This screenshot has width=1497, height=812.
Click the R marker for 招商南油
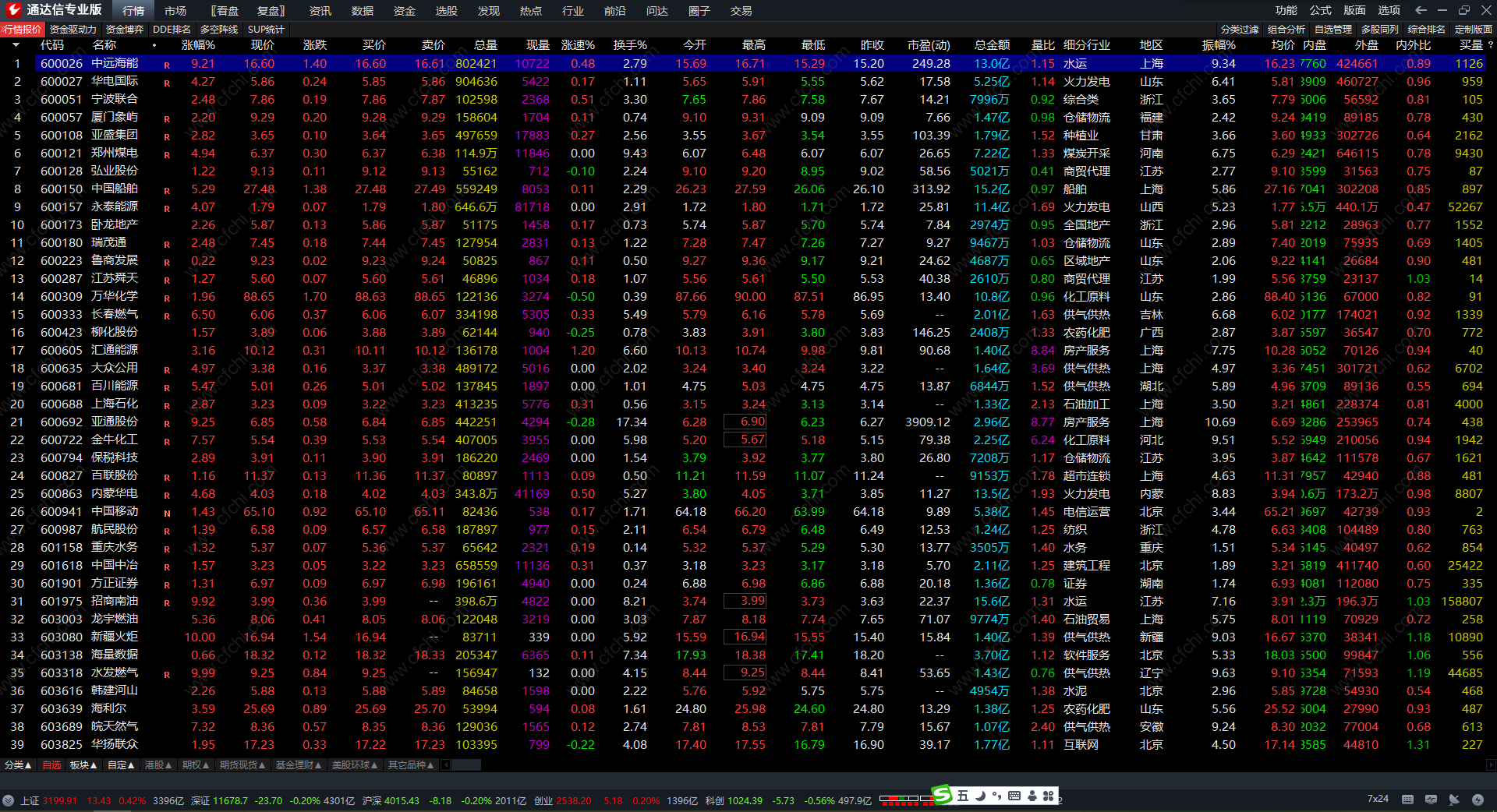(167, 603)
